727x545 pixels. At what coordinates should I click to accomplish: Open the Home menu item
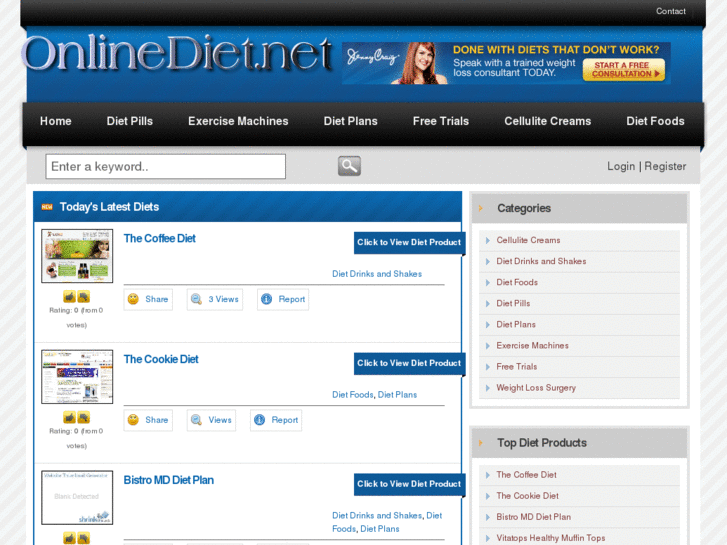tap(56, 121)
